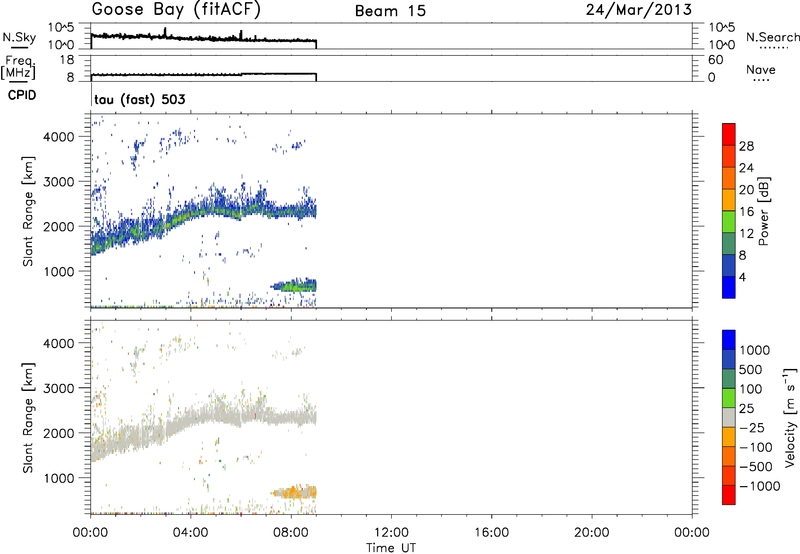Click the '4000' tick in velocity panel
800x554 pixels.
tap(59, 343)
